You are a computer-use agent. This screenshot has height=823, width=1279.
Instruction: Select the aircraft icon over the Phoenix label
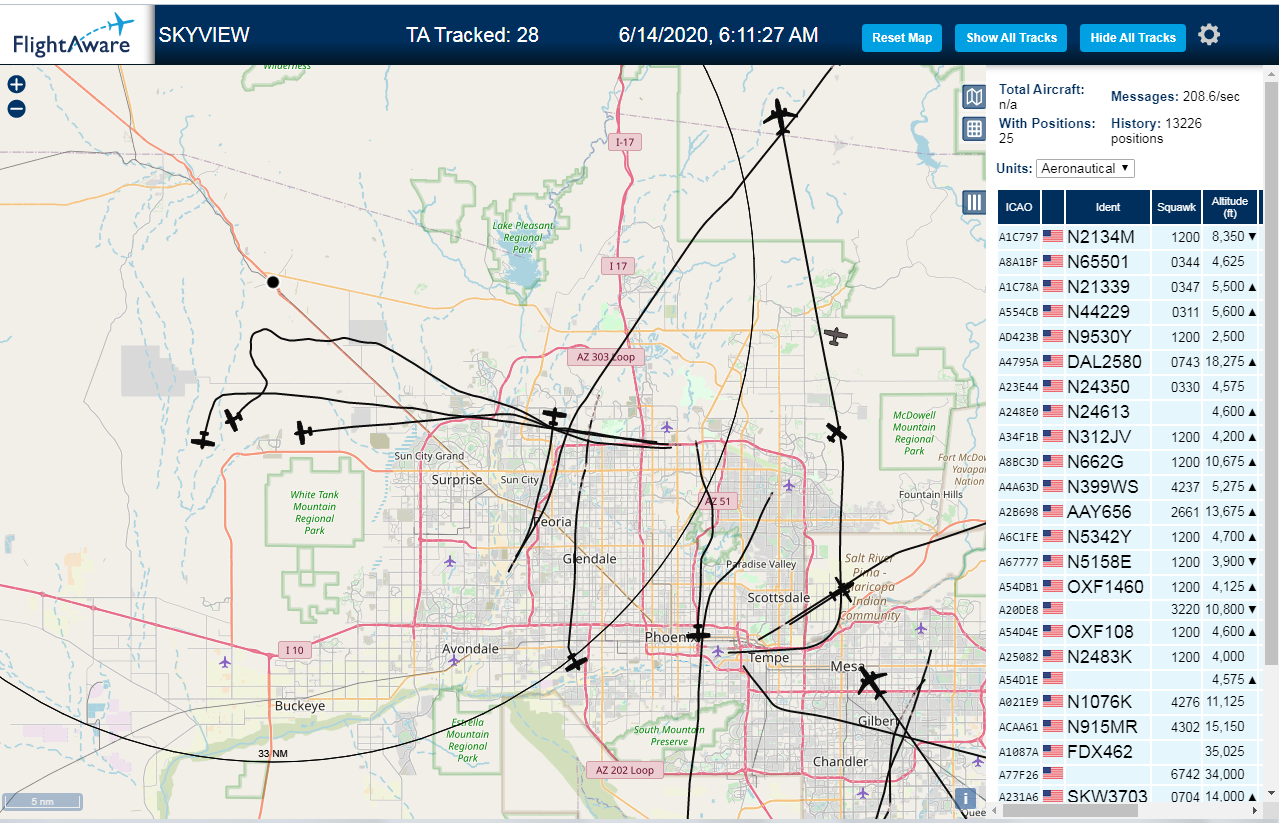tap(698, 634)
